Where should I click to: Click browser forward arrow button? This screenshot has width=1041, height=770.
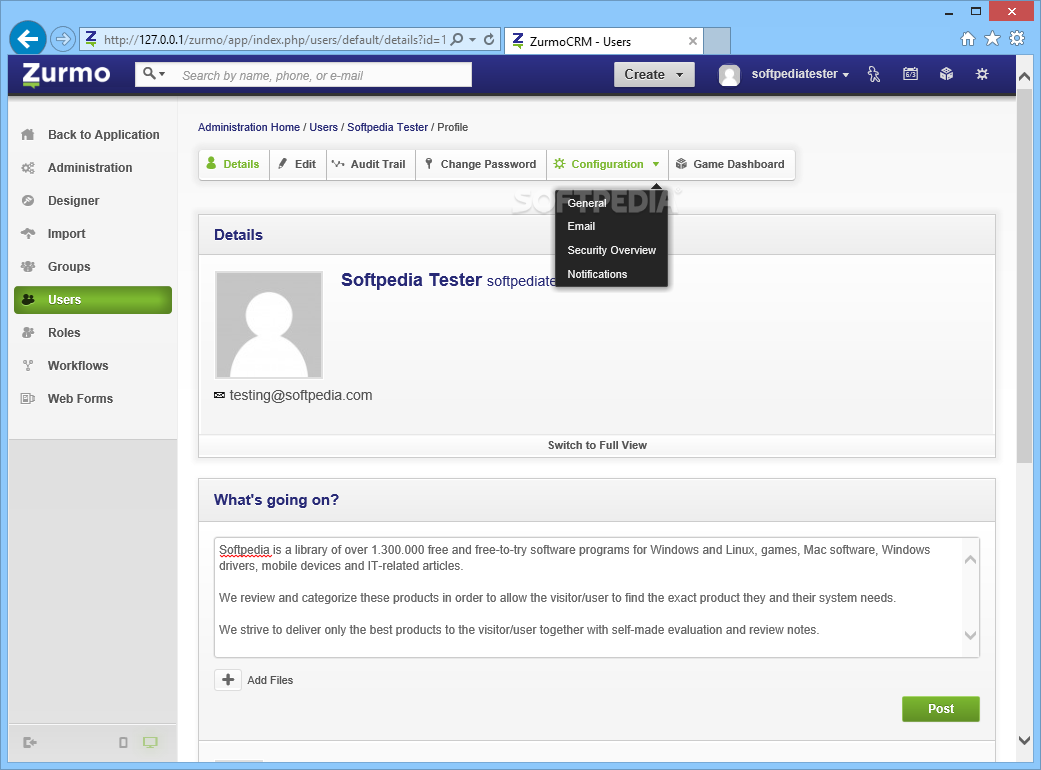click(x=62, y=39)
